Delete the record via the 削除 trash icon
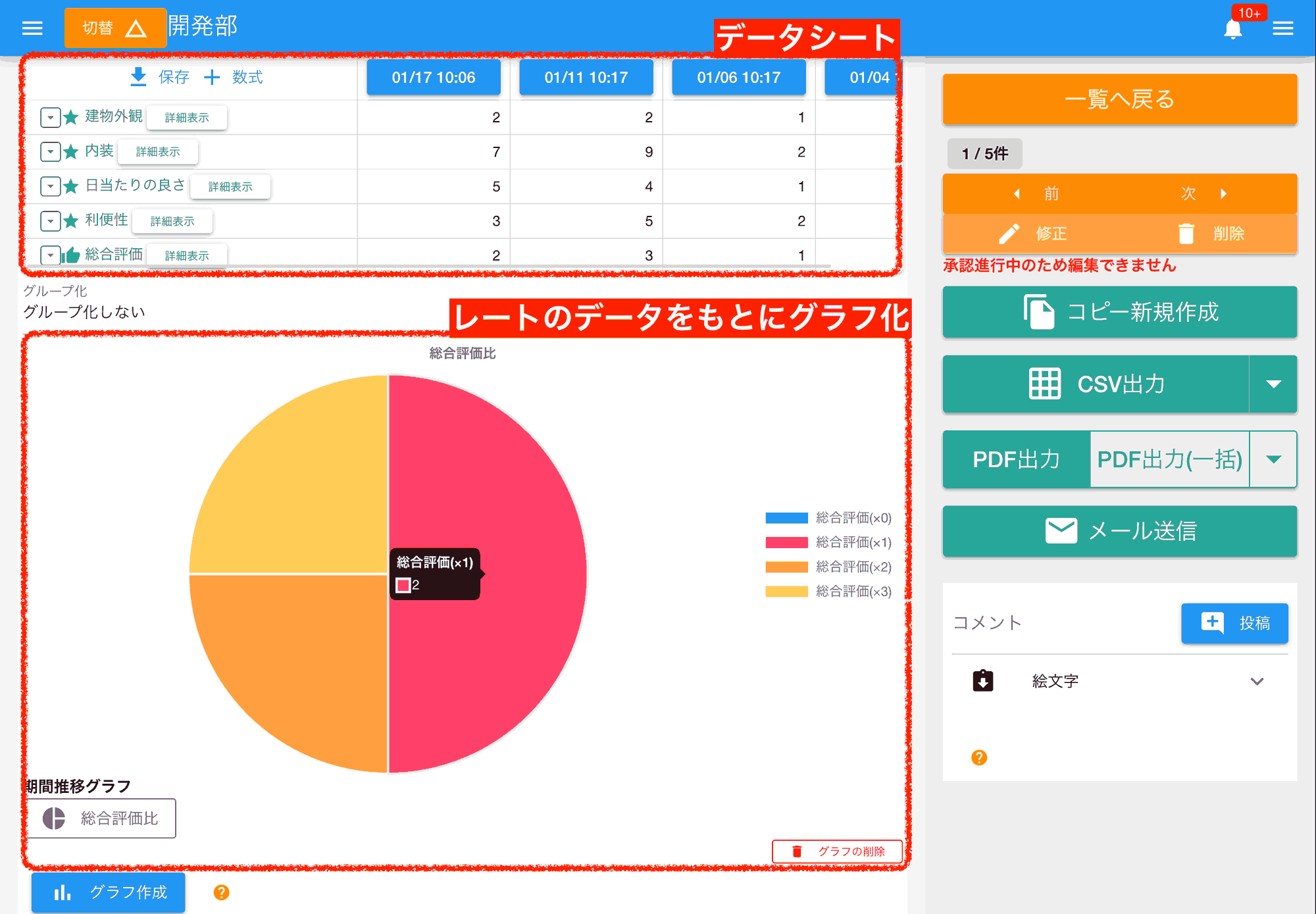The height and width of the screenshot is (914, 1316). click(1188, 234)
